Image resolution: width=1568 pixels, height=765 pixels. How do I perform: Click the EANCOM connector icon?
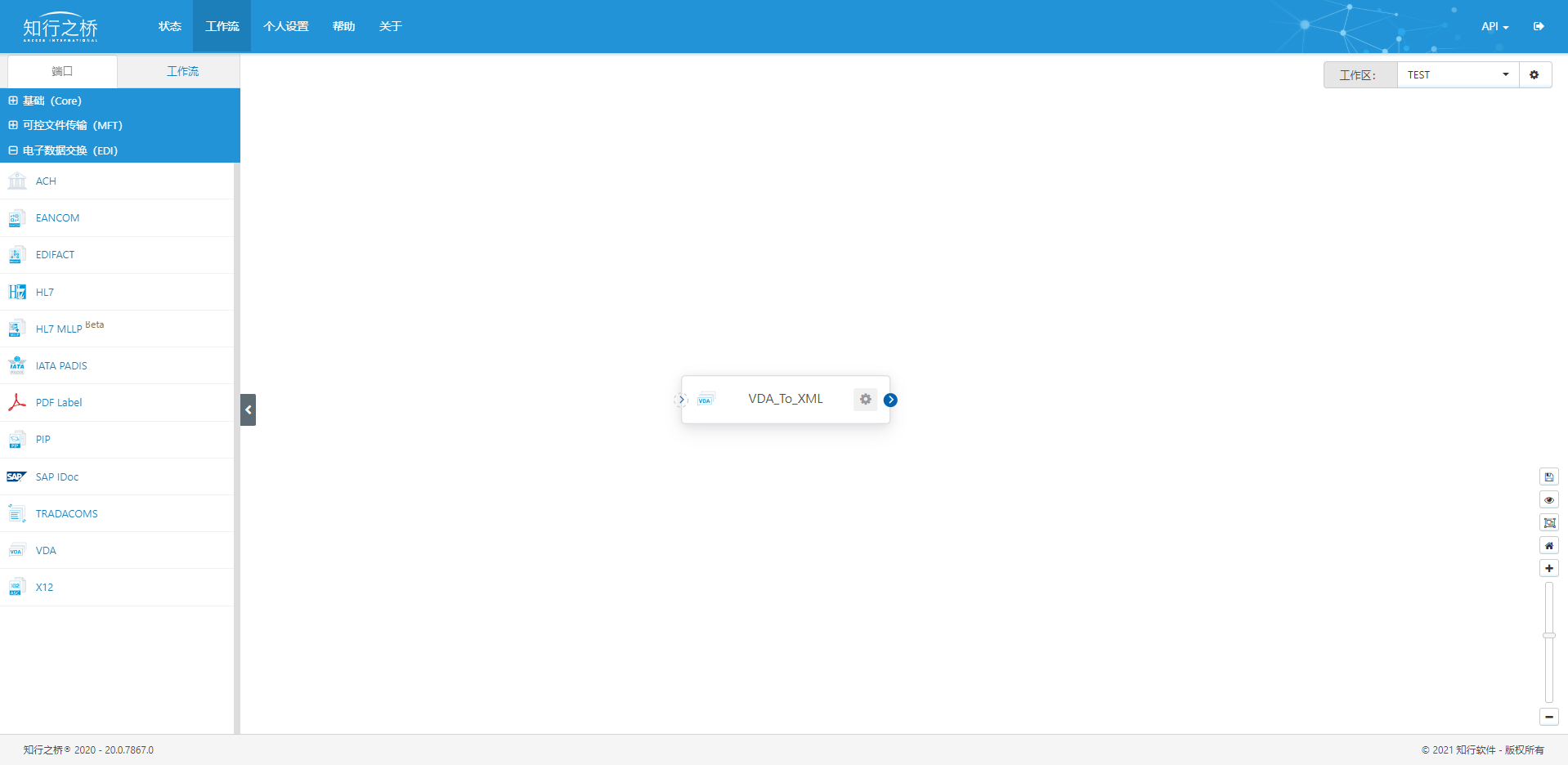[16, 218]
